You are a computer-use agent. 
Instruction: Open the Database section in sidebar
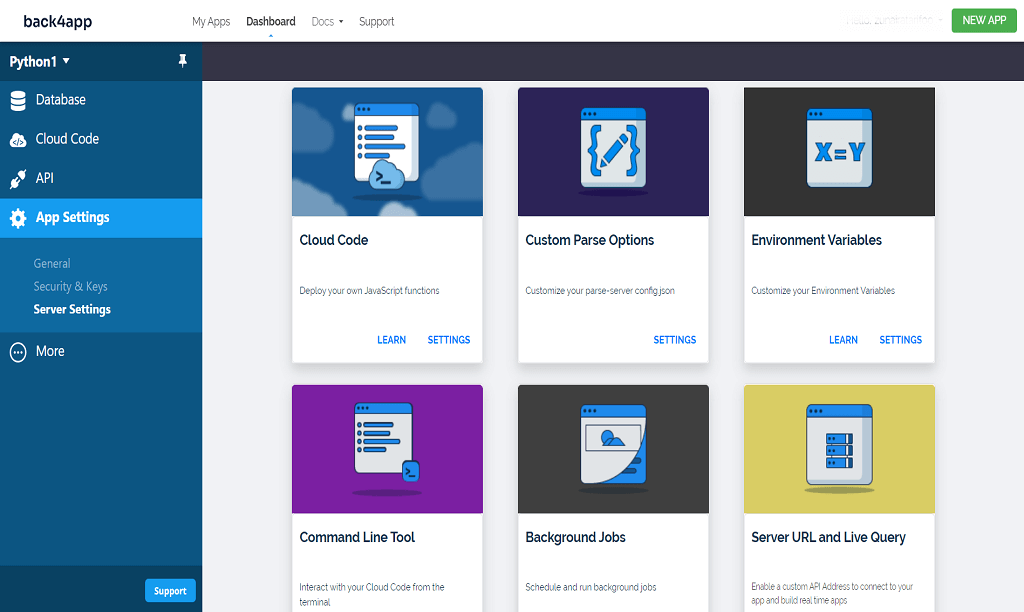point(101,100)
